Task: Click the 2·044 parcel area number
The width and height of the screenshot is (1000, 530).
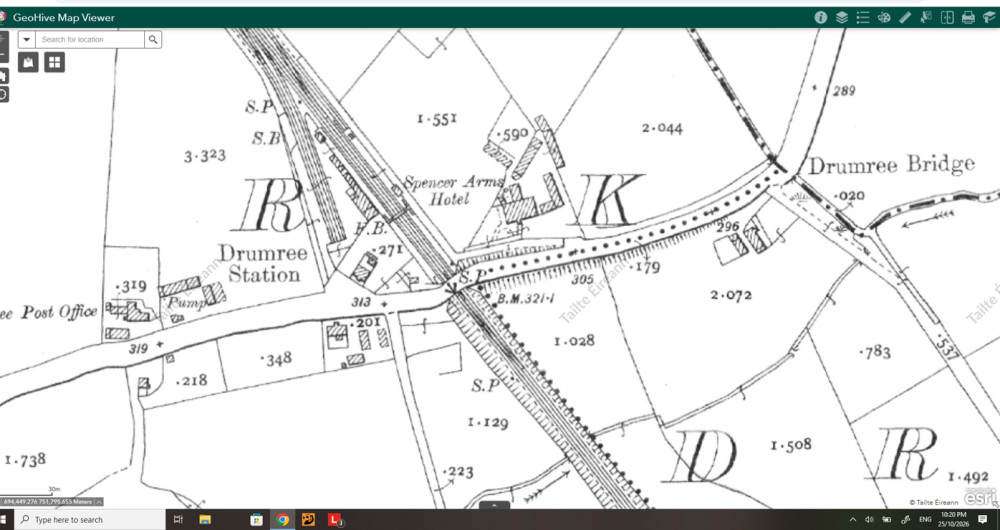Action: (x=662, y=128)
